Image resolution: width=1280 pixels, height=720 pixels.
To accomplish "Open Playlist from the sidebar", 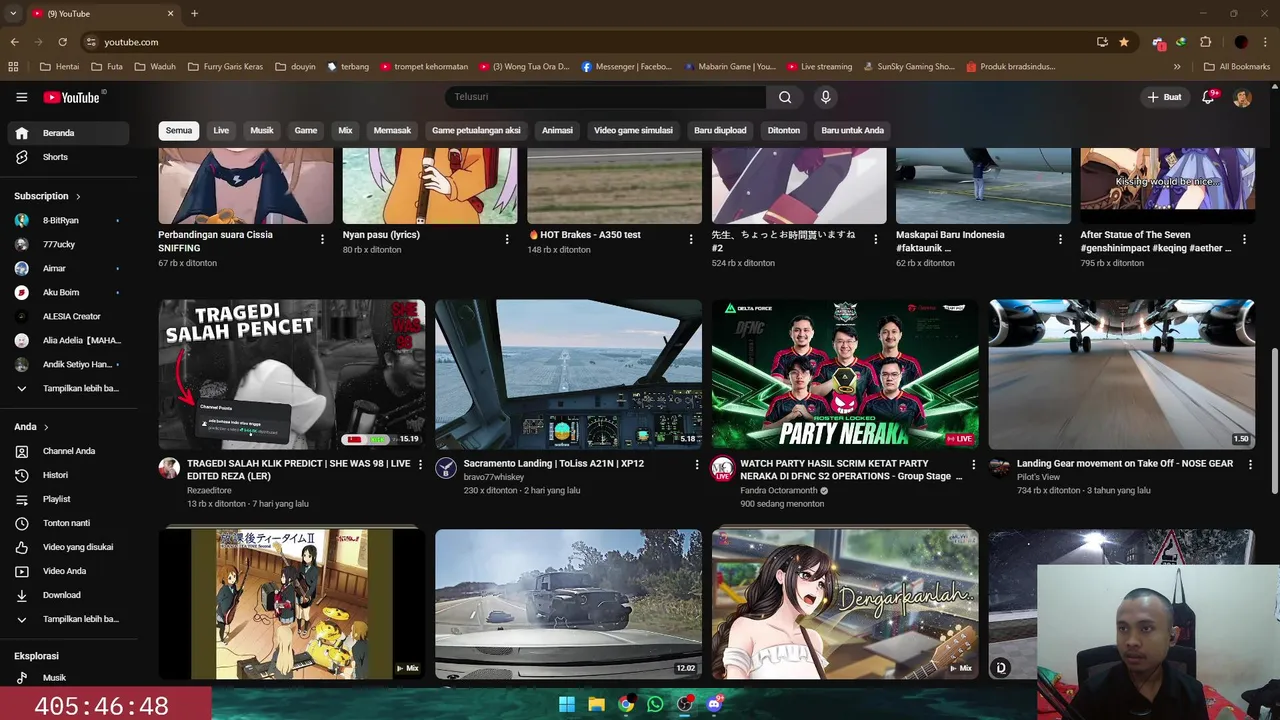I will pos(68,499).
